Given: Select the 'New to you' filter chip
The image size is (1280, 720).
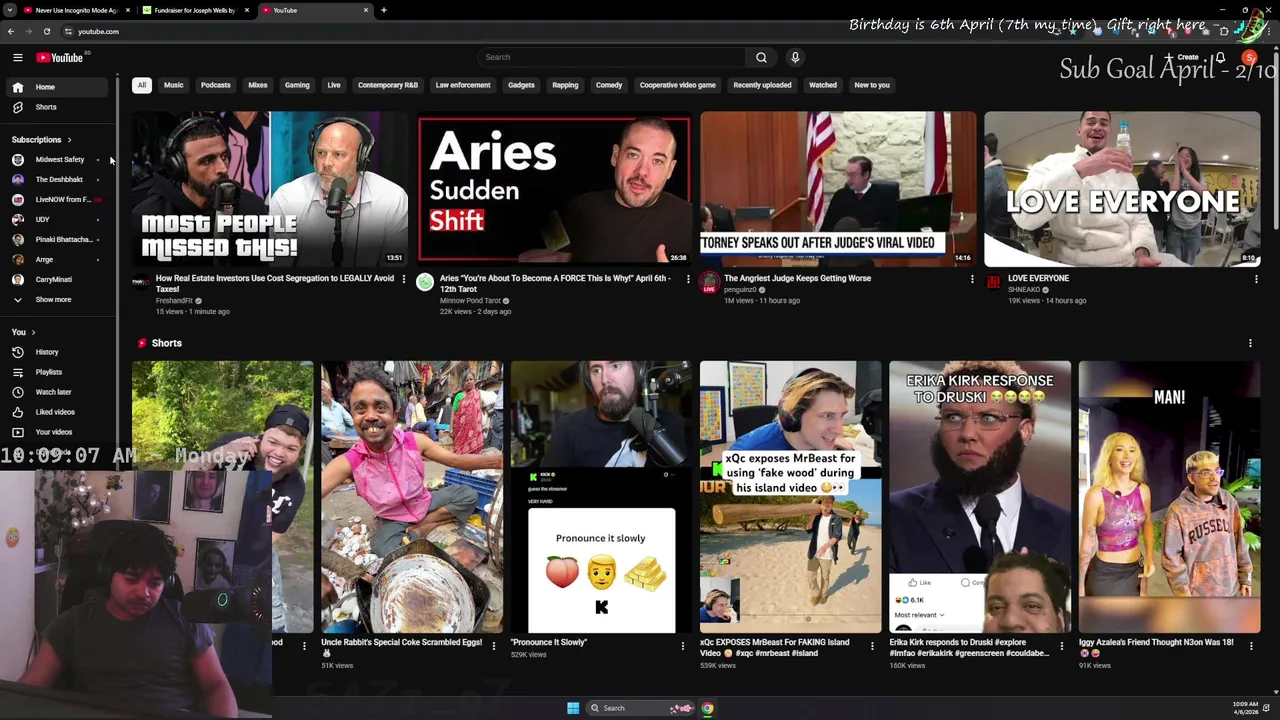Looking at the screenshot, I should 872,85.
